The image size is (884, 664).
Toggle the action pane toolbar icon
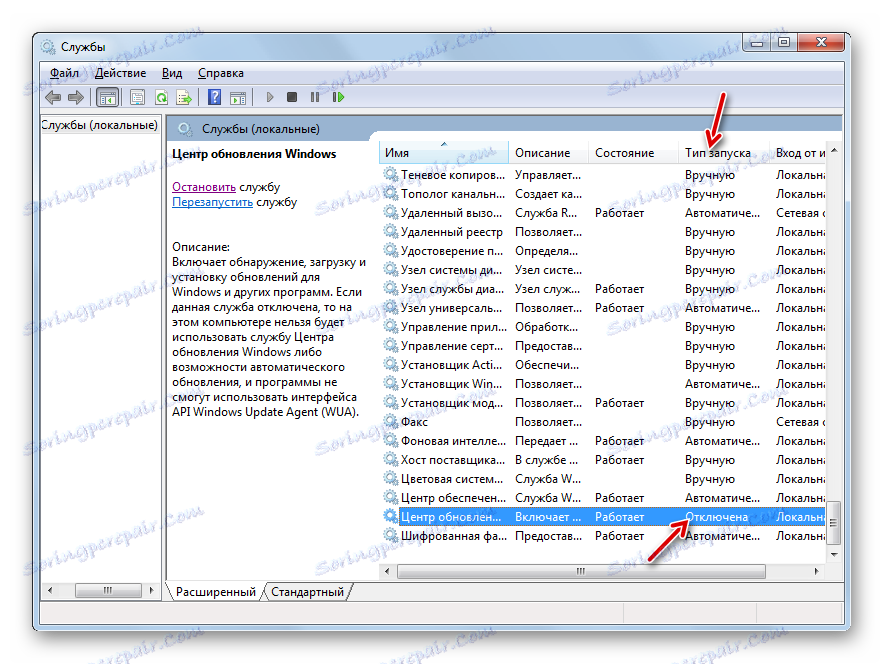tap(238, 98)
